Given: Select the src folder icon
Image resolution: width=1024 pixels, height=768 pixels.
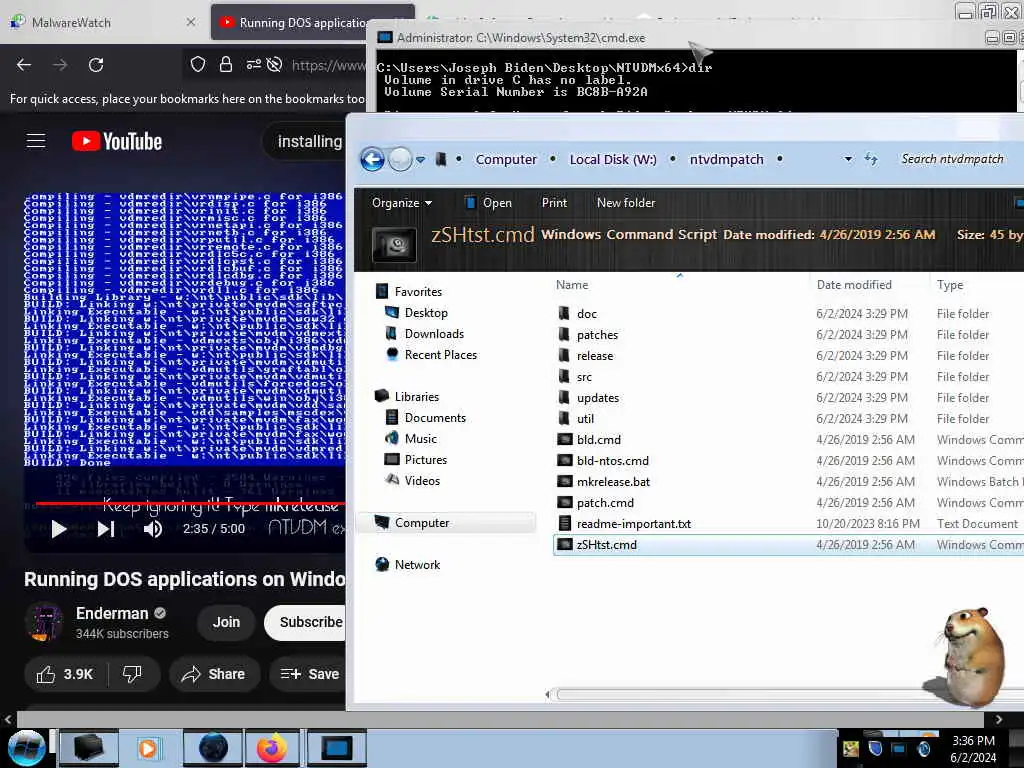Looking at the screenshot, I should (x=564, y=376).
